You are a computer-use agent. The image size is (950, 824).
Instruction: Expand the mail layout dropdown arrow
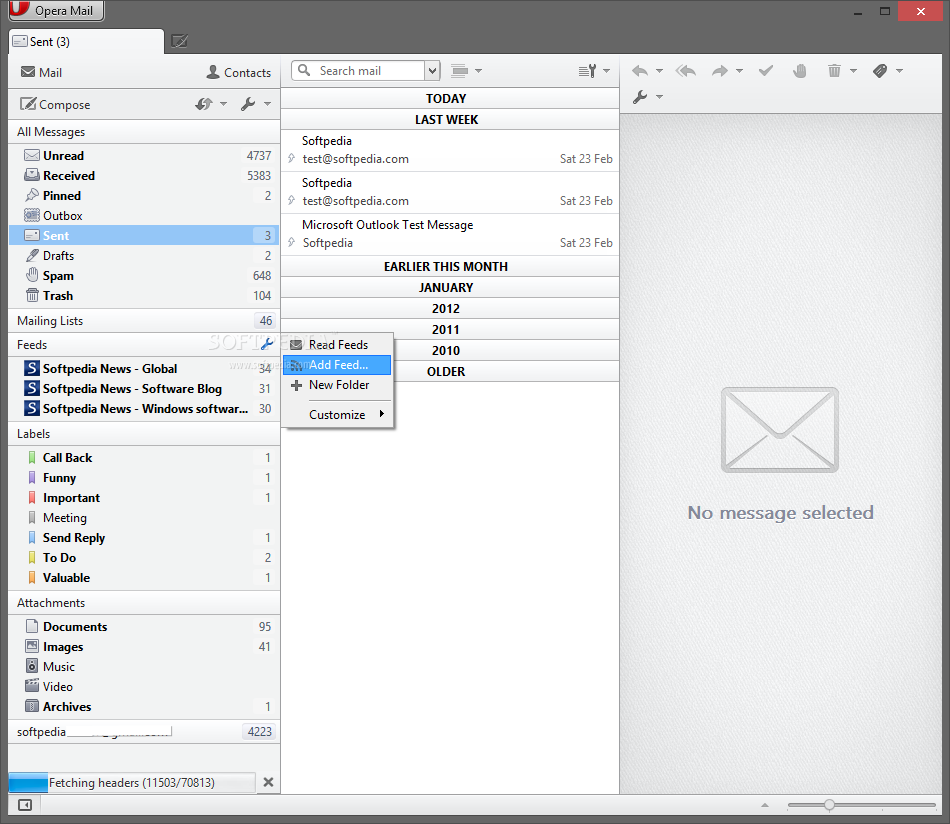tap(479, 71)
